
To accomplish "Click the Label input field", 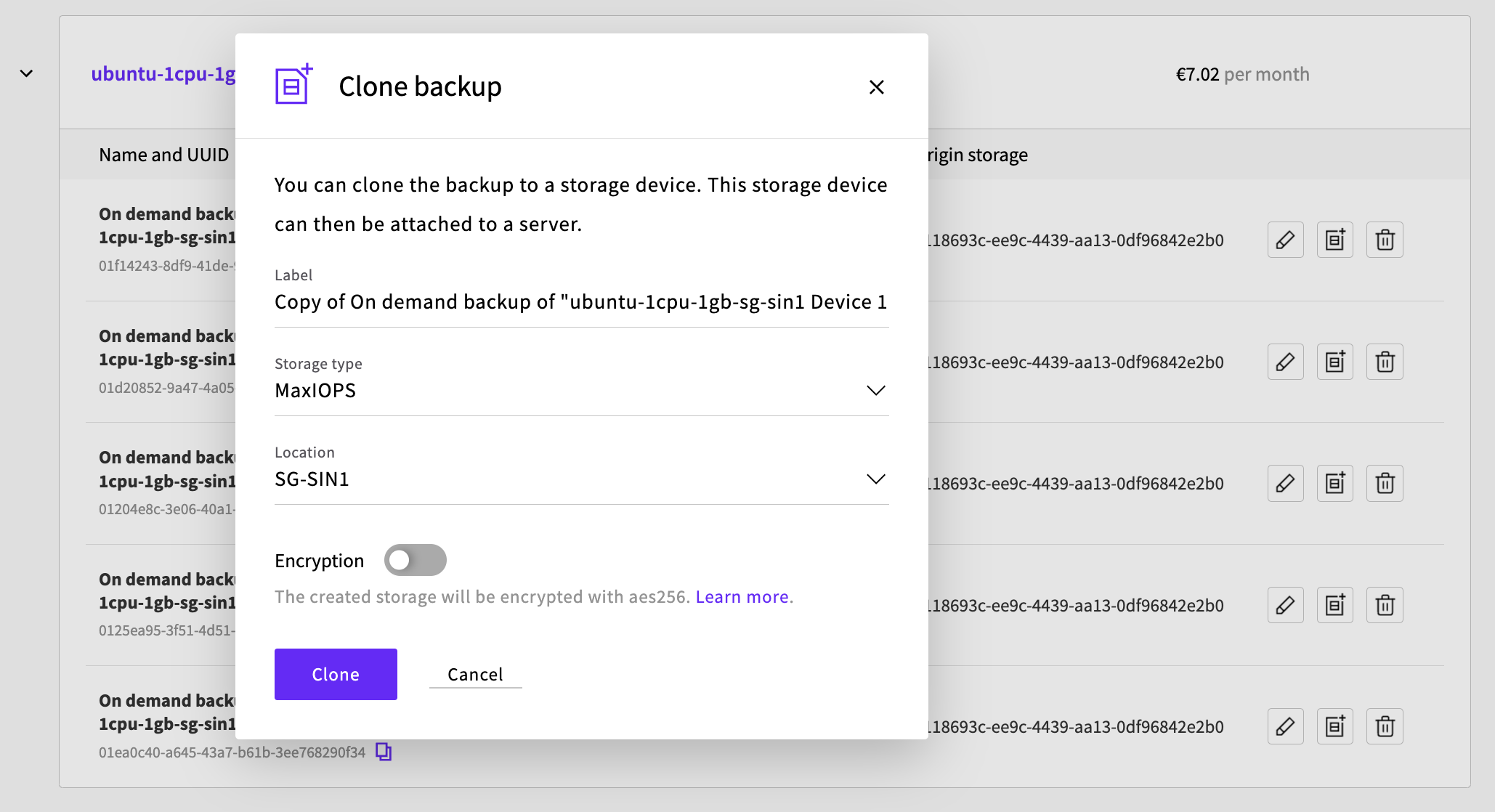I will click(581, 302).
